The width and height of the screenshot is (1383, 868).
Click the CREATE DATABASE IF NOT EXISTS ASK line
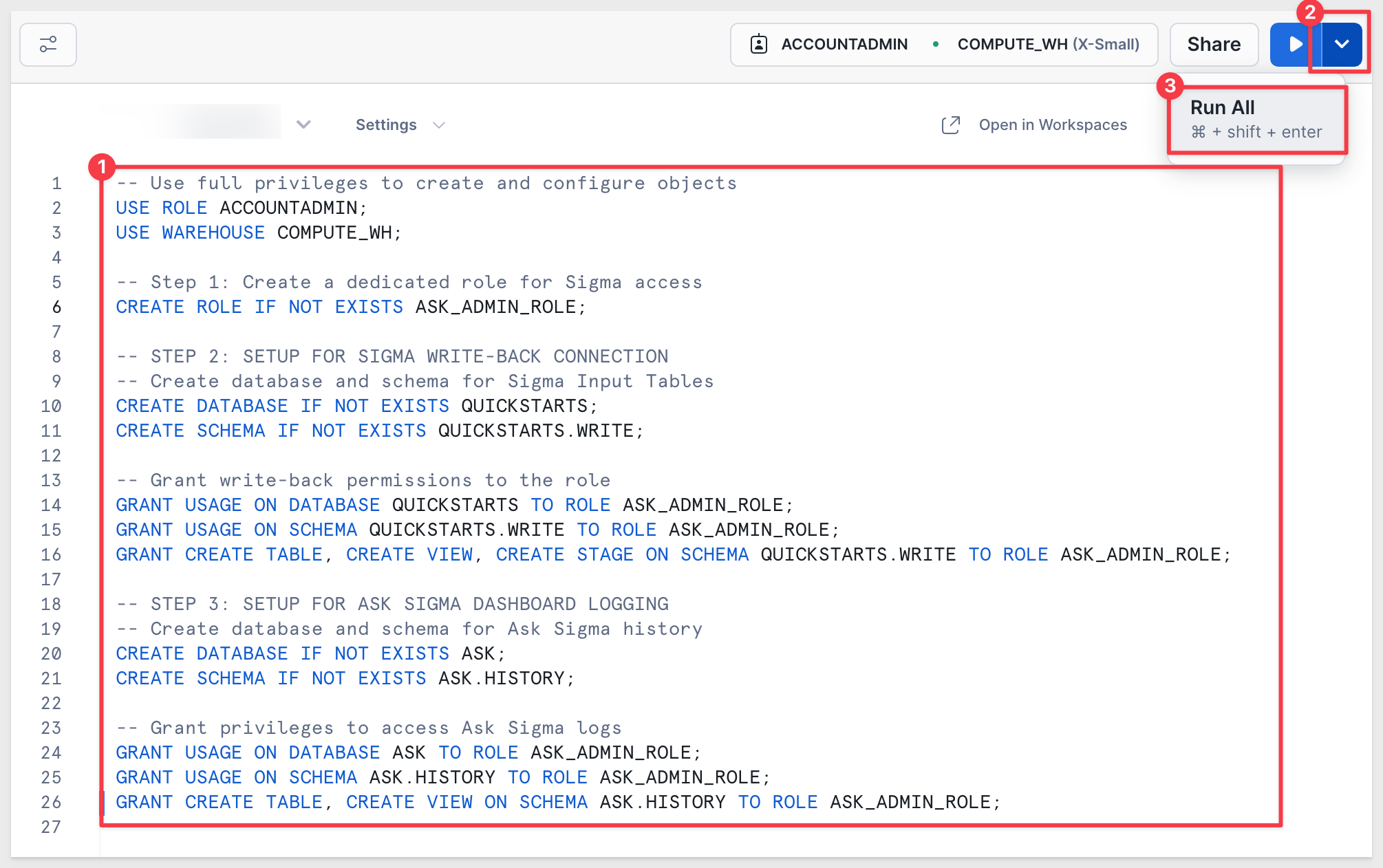311,653
